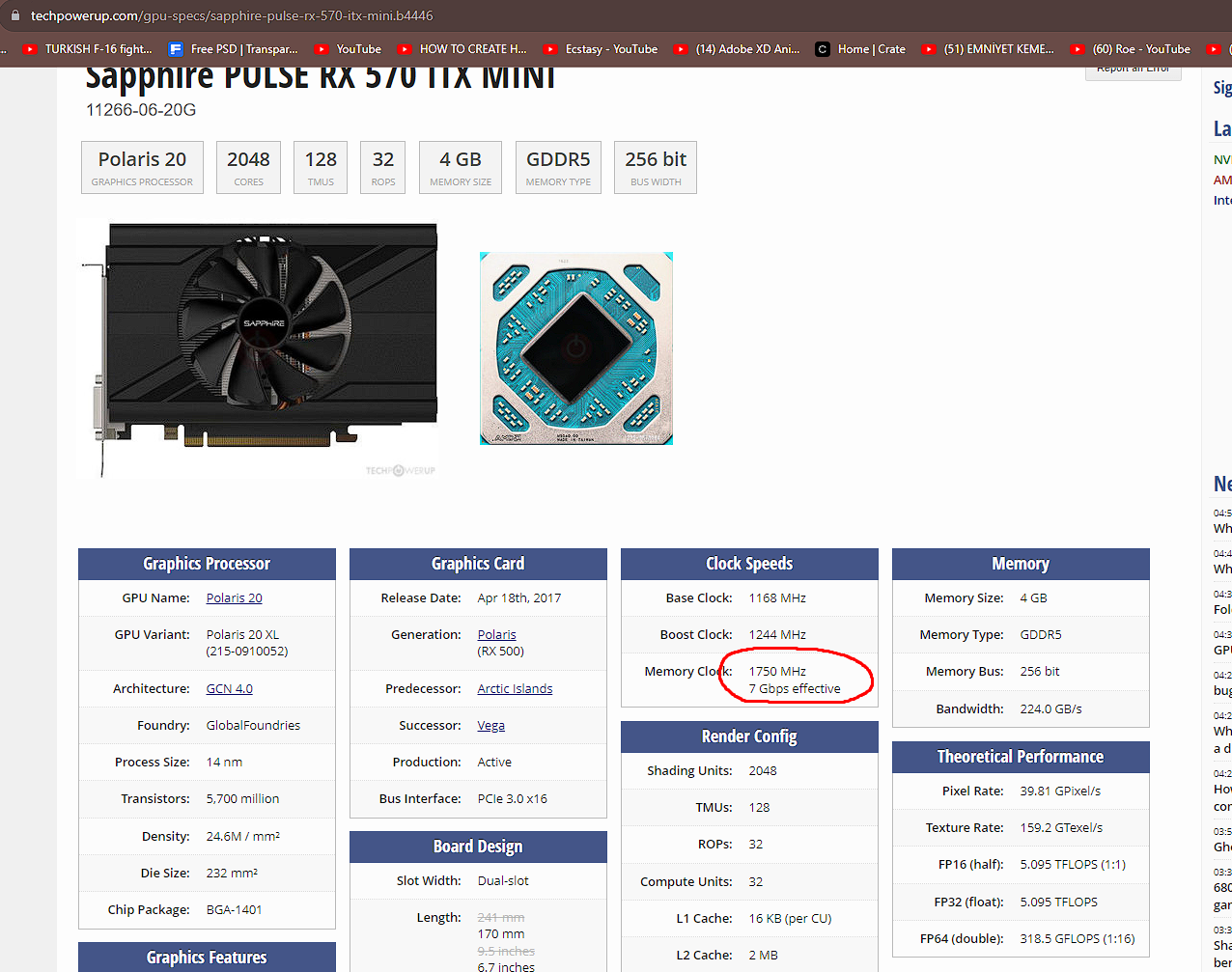Screen dimensions: 1232x972
Task: Open the Arctic Islands predecessor link
Action: click(x=516, y=688)
